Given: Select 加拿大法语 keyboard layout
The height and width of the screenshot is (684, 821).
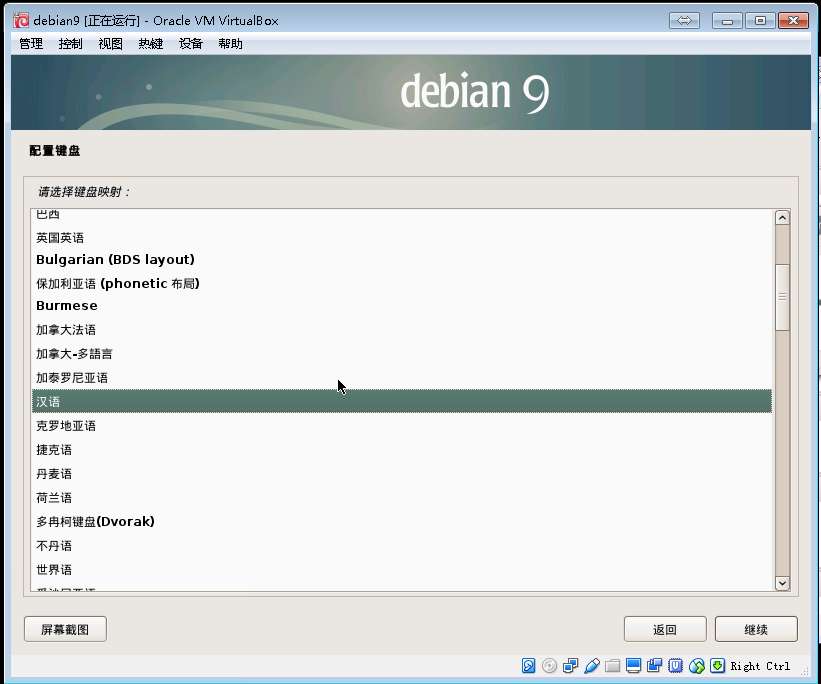Looking at the screenshot, I should pos(401,329).
